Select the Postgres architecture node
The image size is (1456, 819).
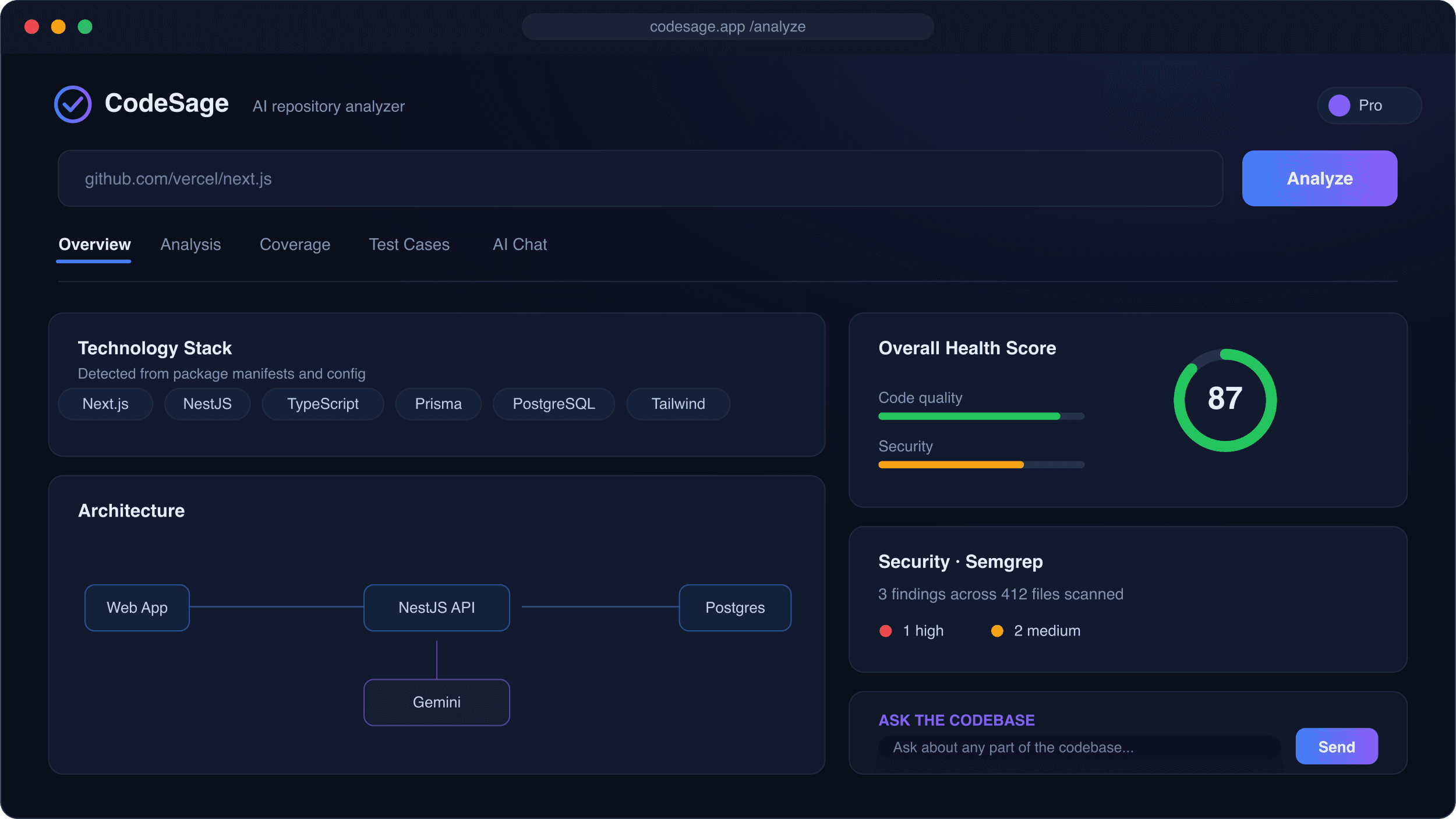pyautogui.click(x=735, y=608)
